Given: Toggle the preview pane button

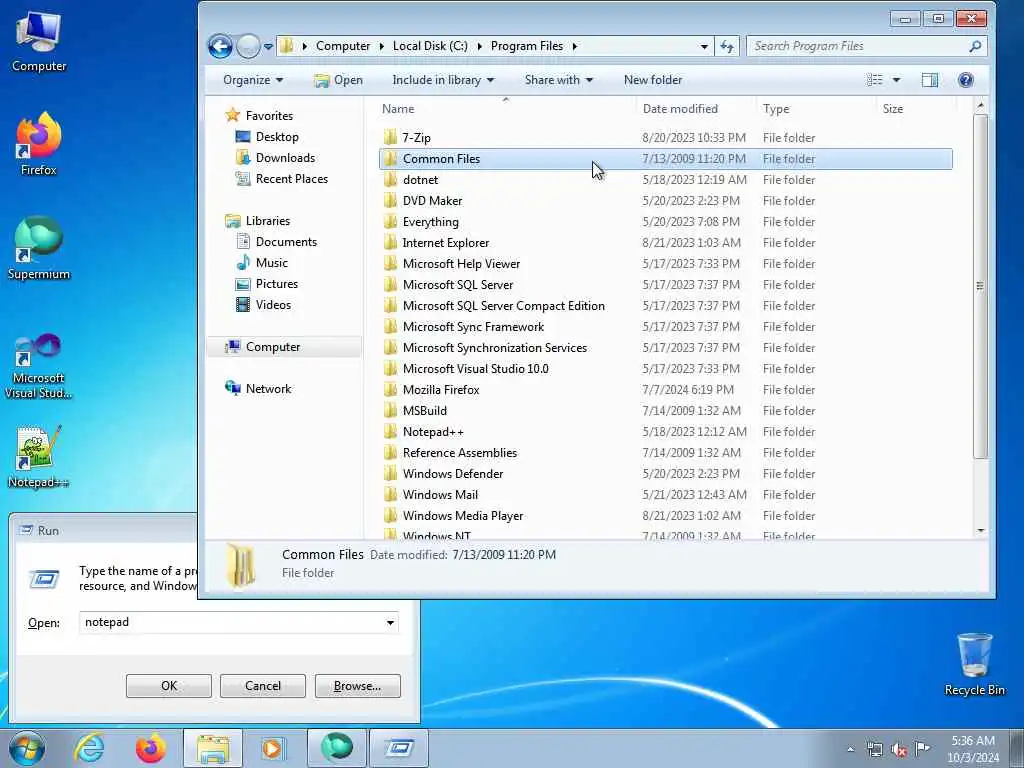Looking at the screenshot, I should pos(929,80).
